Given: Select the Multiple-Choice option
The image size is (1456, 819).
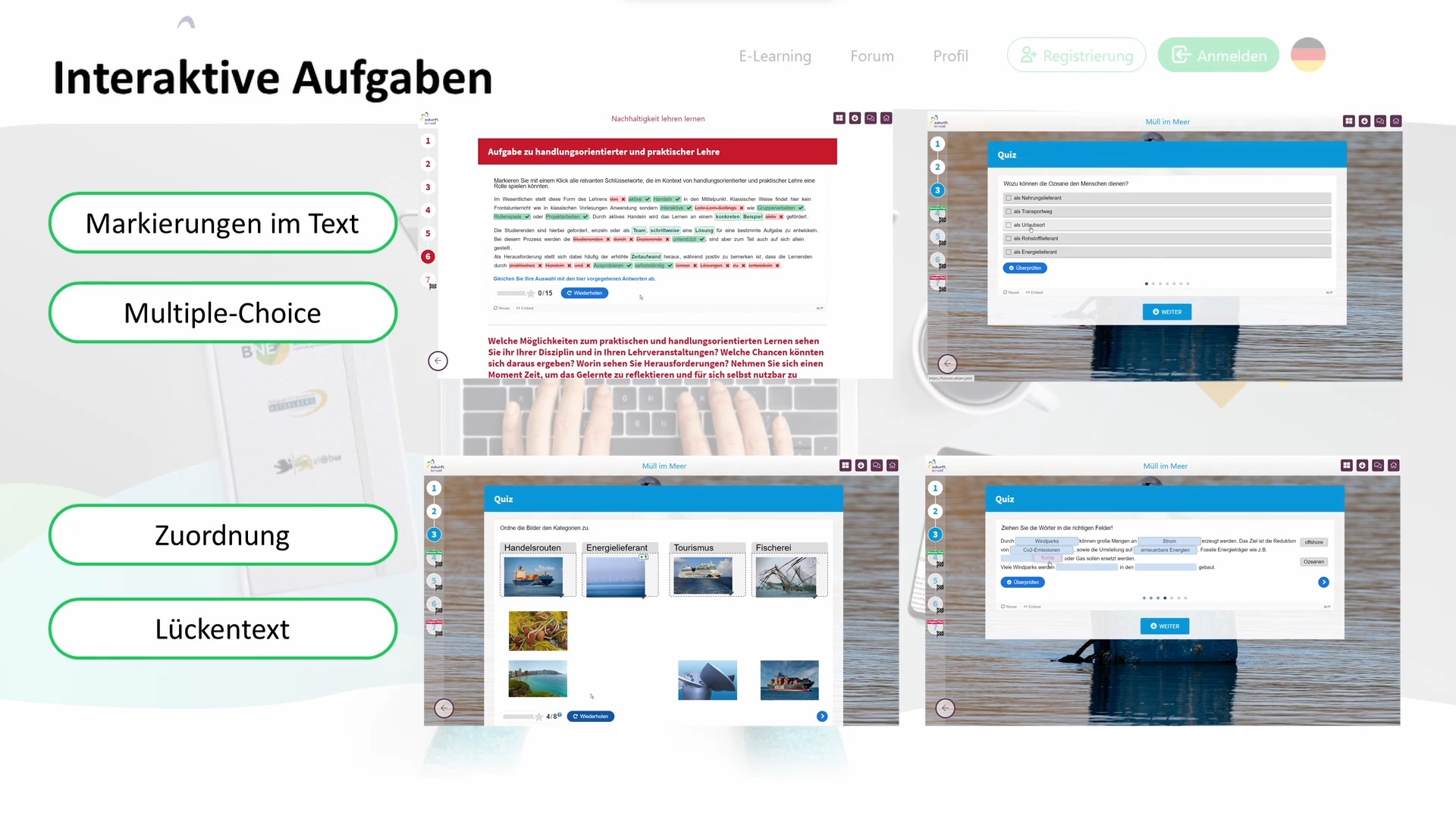Looking at the screenshot, I should [x=222, y=312].
